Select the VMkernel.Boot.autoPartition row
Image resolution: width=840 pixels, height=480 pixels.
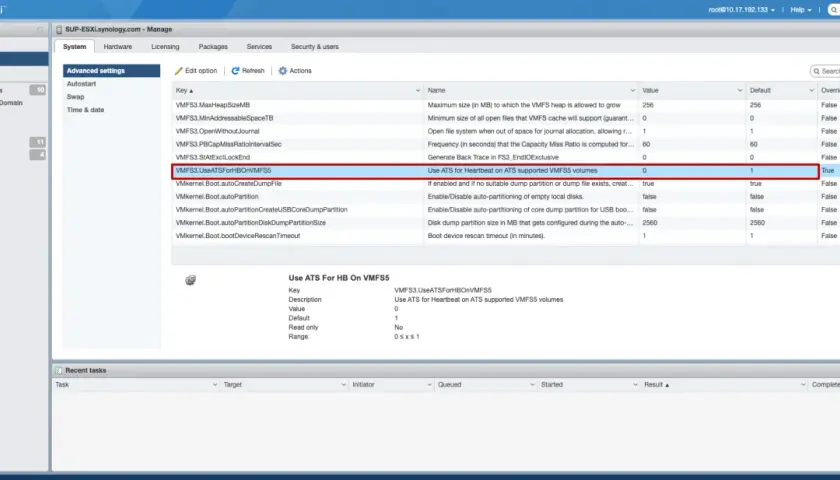506,197
